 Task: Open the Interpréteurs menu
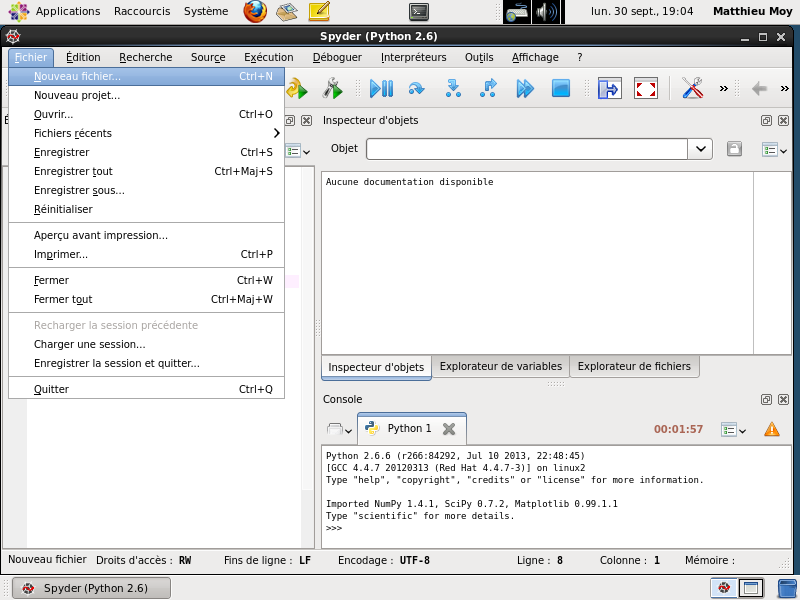[414, 57]
